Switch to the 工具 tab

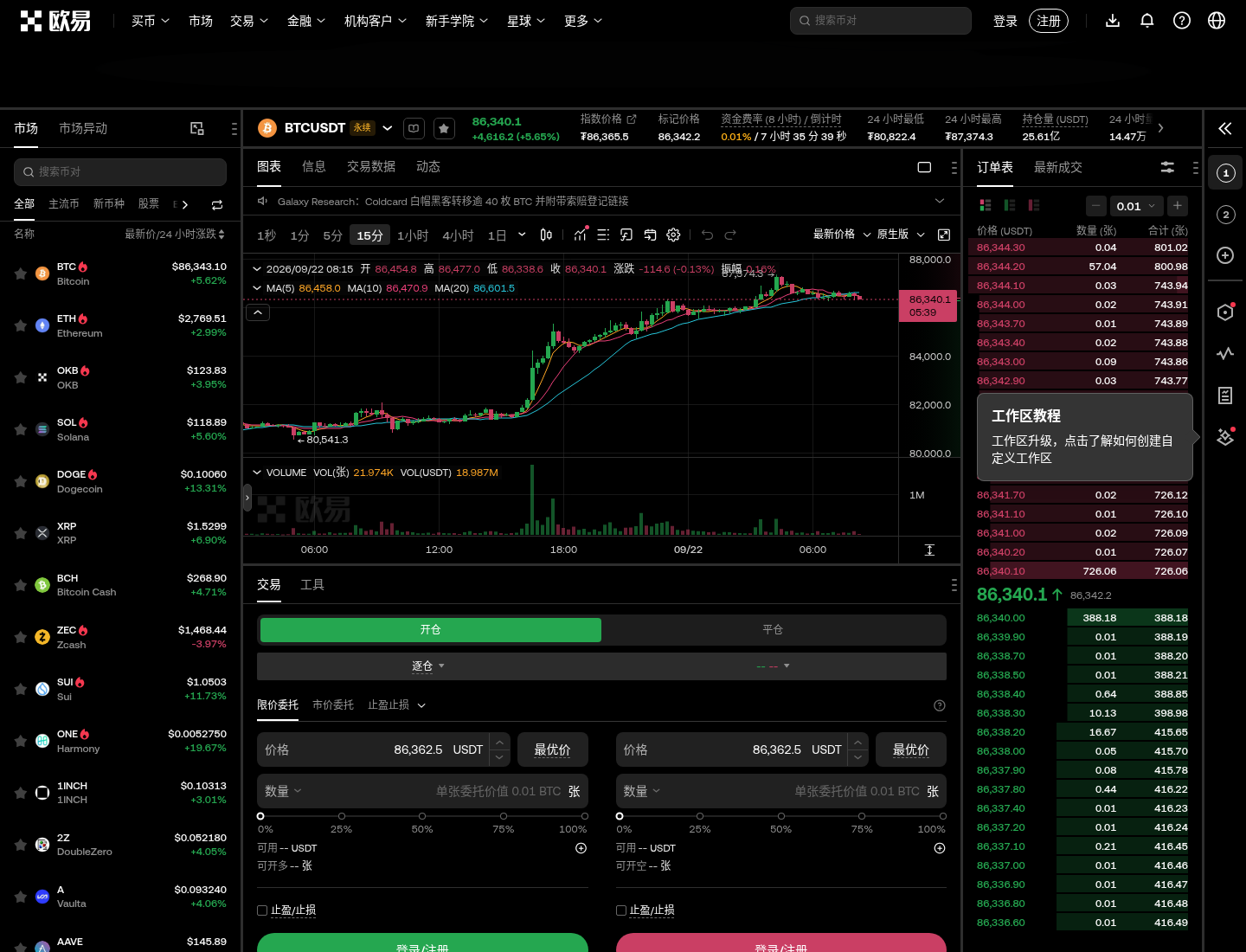(x=312, y=585)
